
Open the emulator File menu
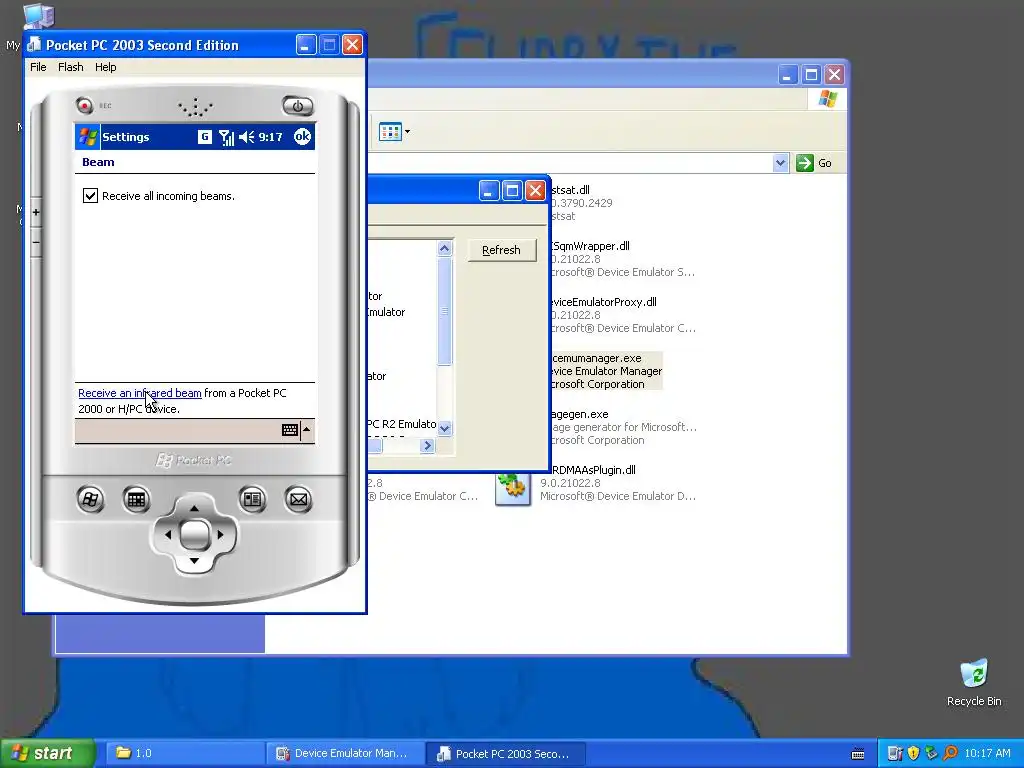[x=38, y=67]
